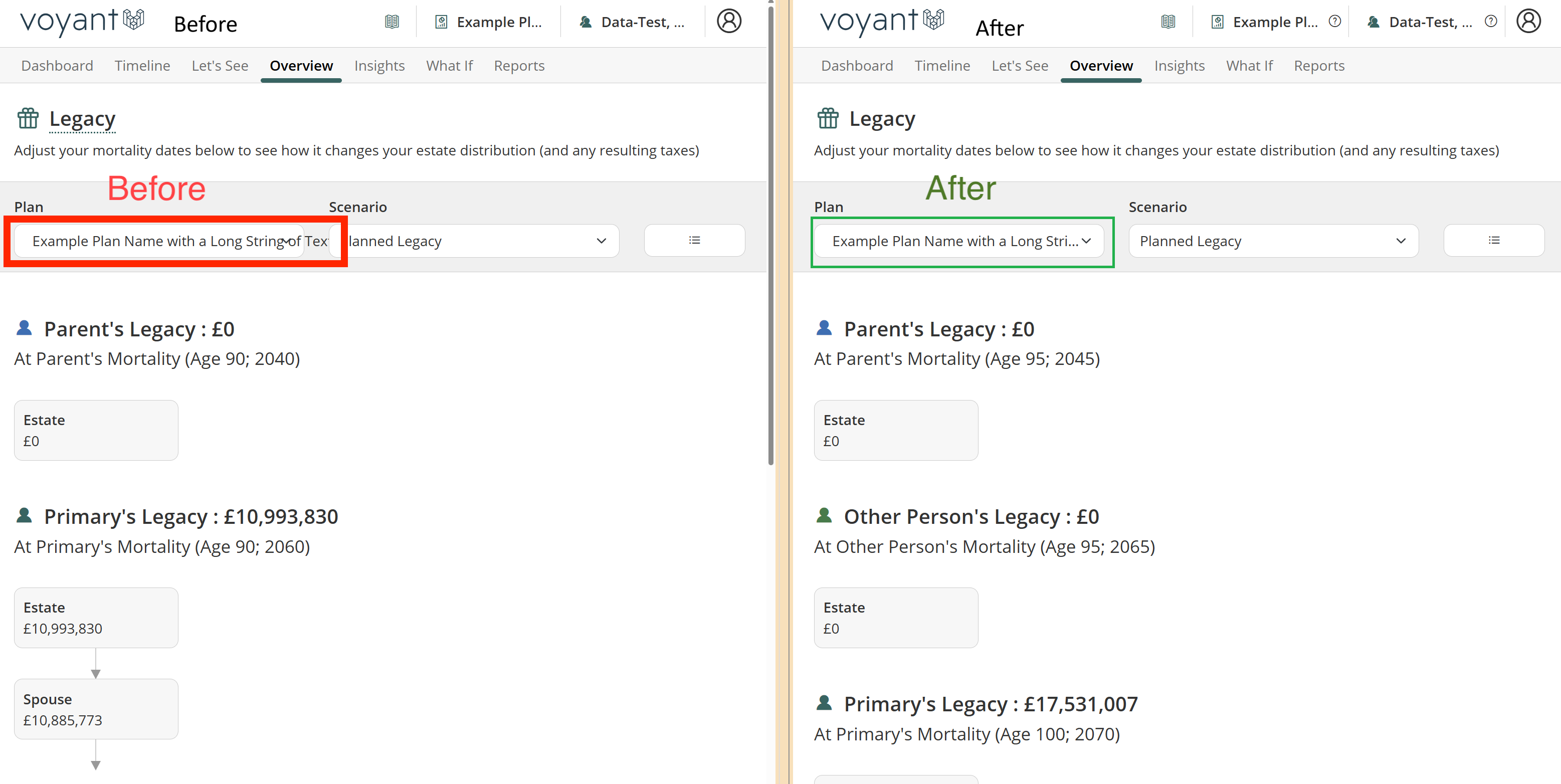The height and width of the screenshot is (784, 1561).
Task: Click the book guide icon in Before header
Action: [392, 22]
